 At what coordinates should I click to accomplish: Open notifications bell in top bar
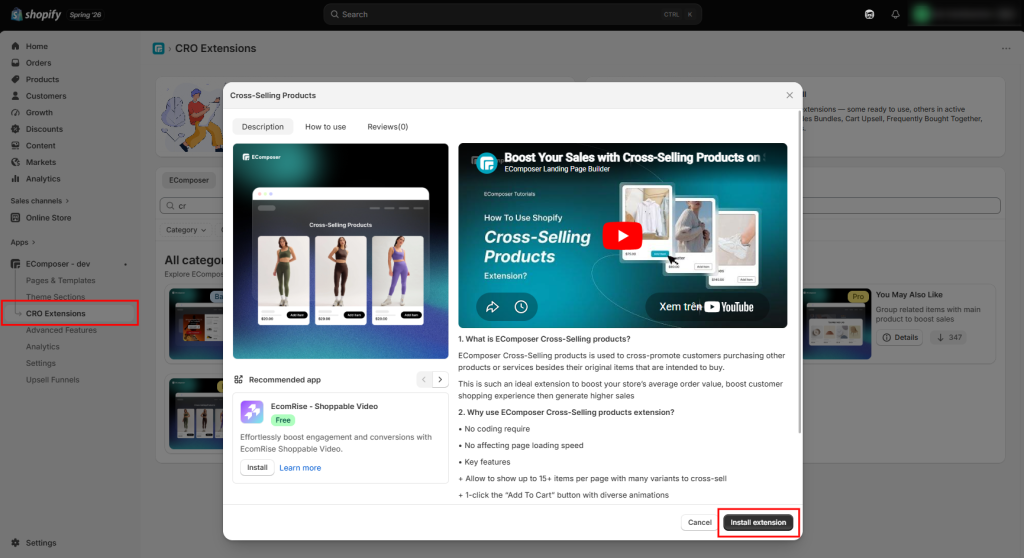coord(895,14)
